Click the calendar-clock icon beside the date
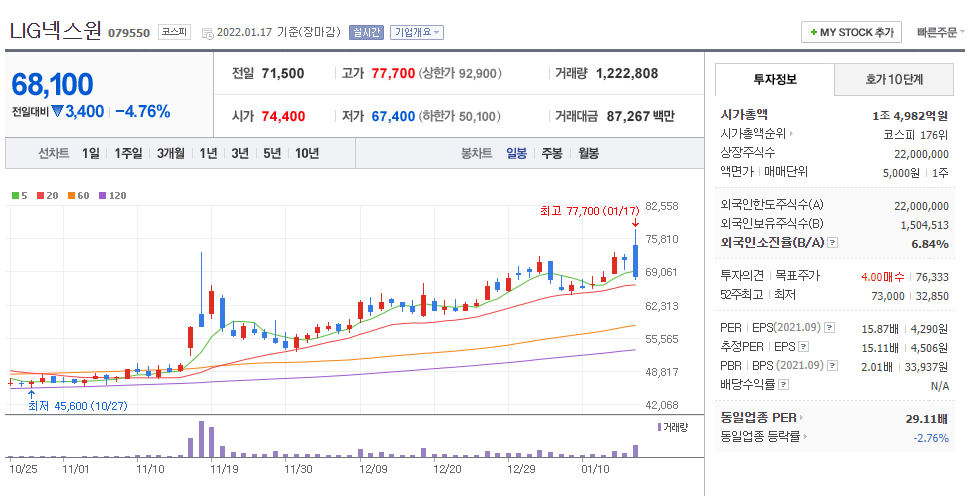The width and height of the screenshot is (969, 496). click(x=208, y=33)
